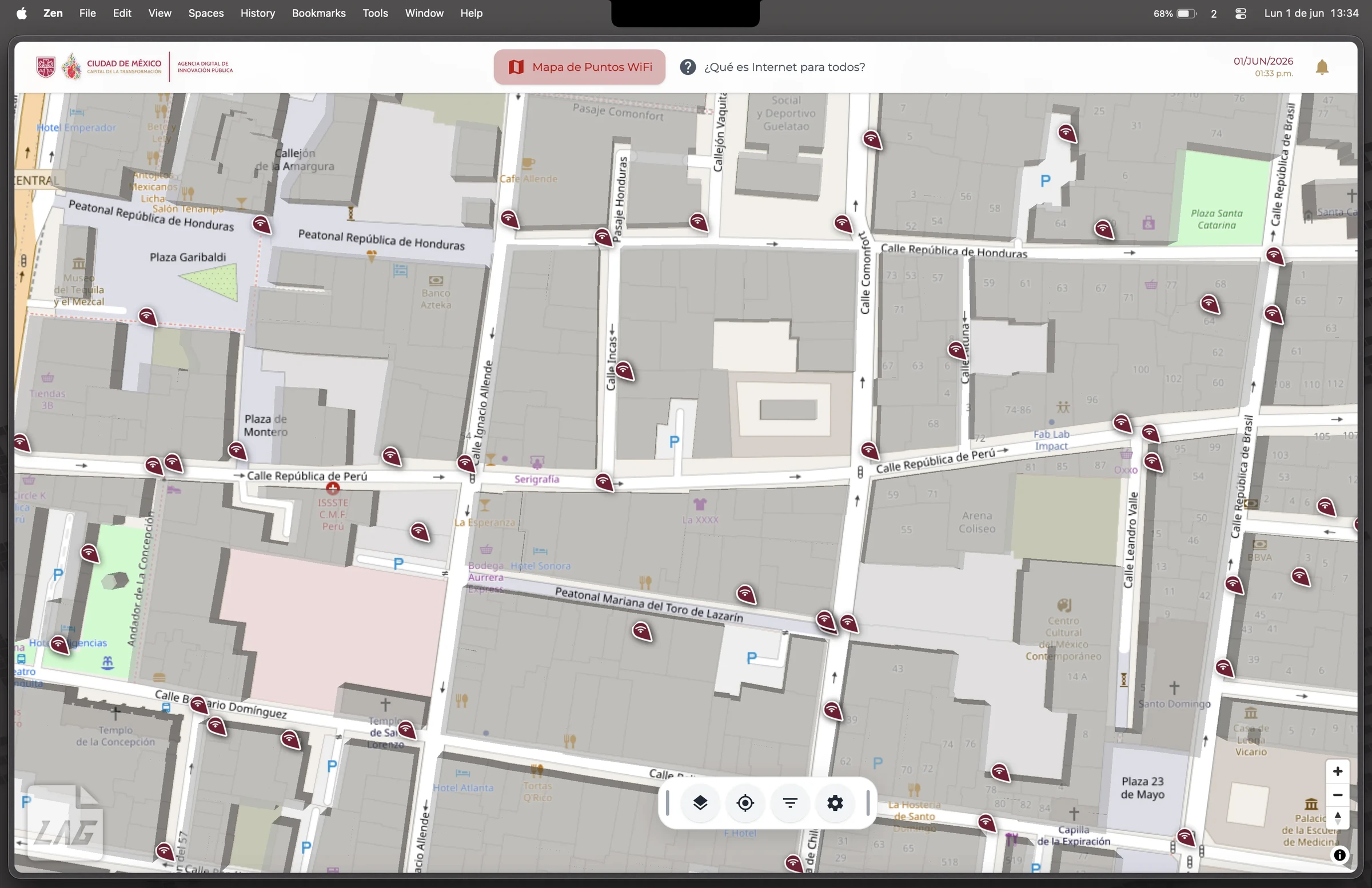Click the locate-me target icon
Viewport: 1372px width, 888px height.
745,803
